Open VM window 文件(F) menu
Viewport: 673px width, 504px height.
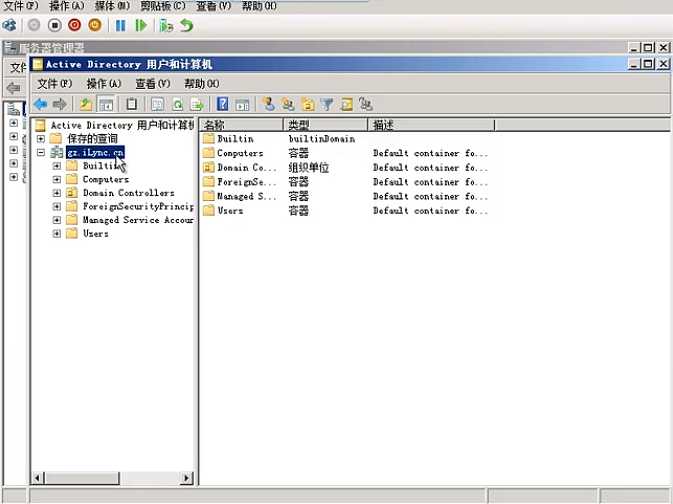tap(21, 6)
